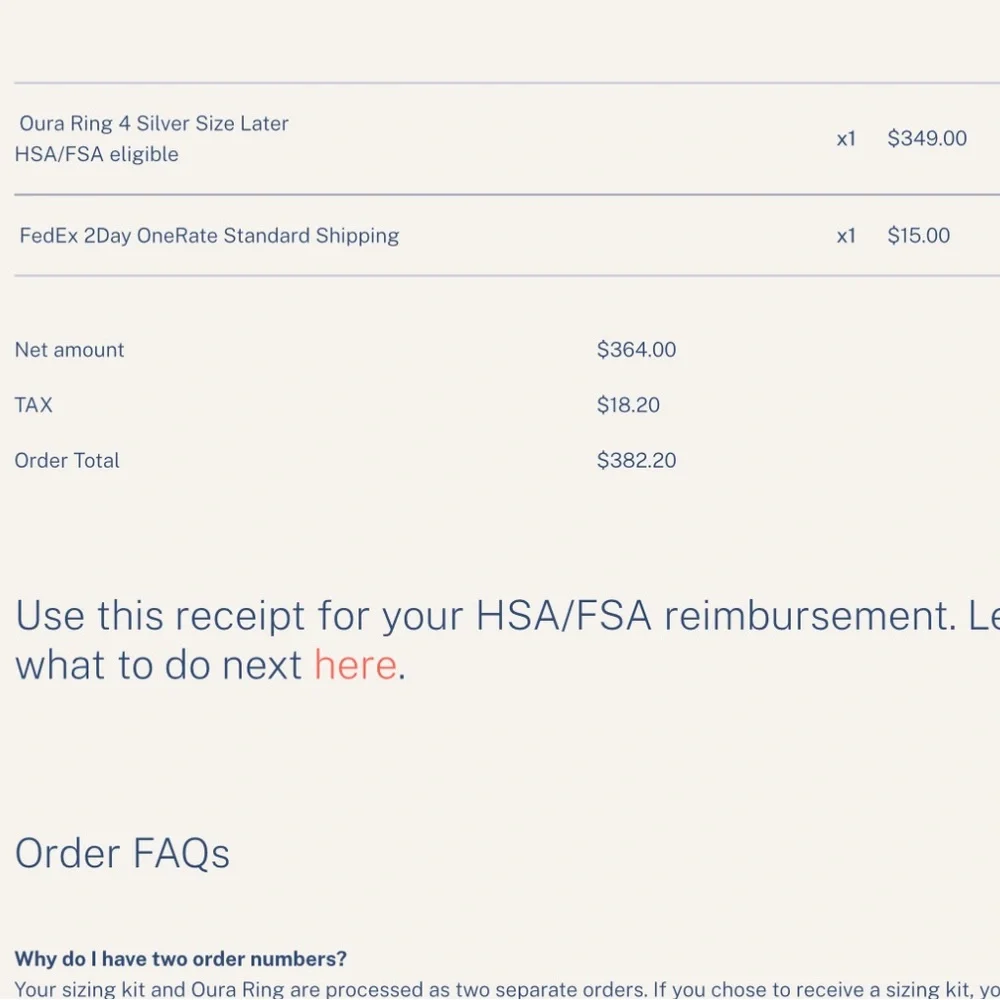This screenshot has width=1000, height=1000.
Task: Click the Order FAQs heading
Action: coord(122,853)
